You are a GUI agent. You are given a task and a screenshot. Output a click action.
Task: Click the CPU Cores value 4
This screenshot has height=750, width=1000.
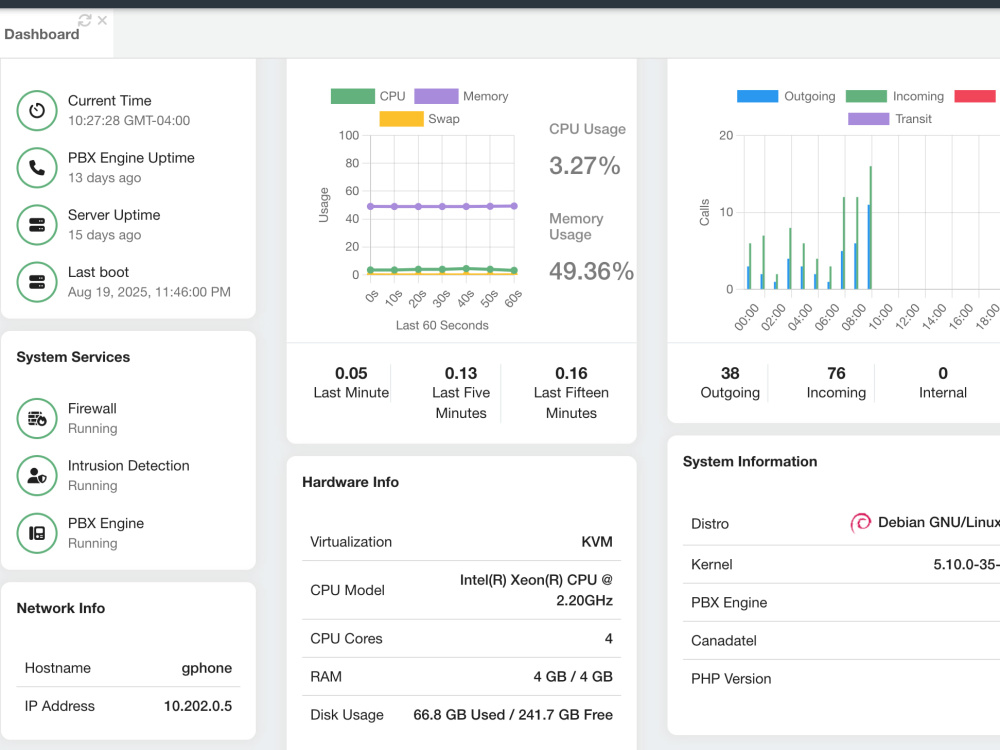(608, 638)
